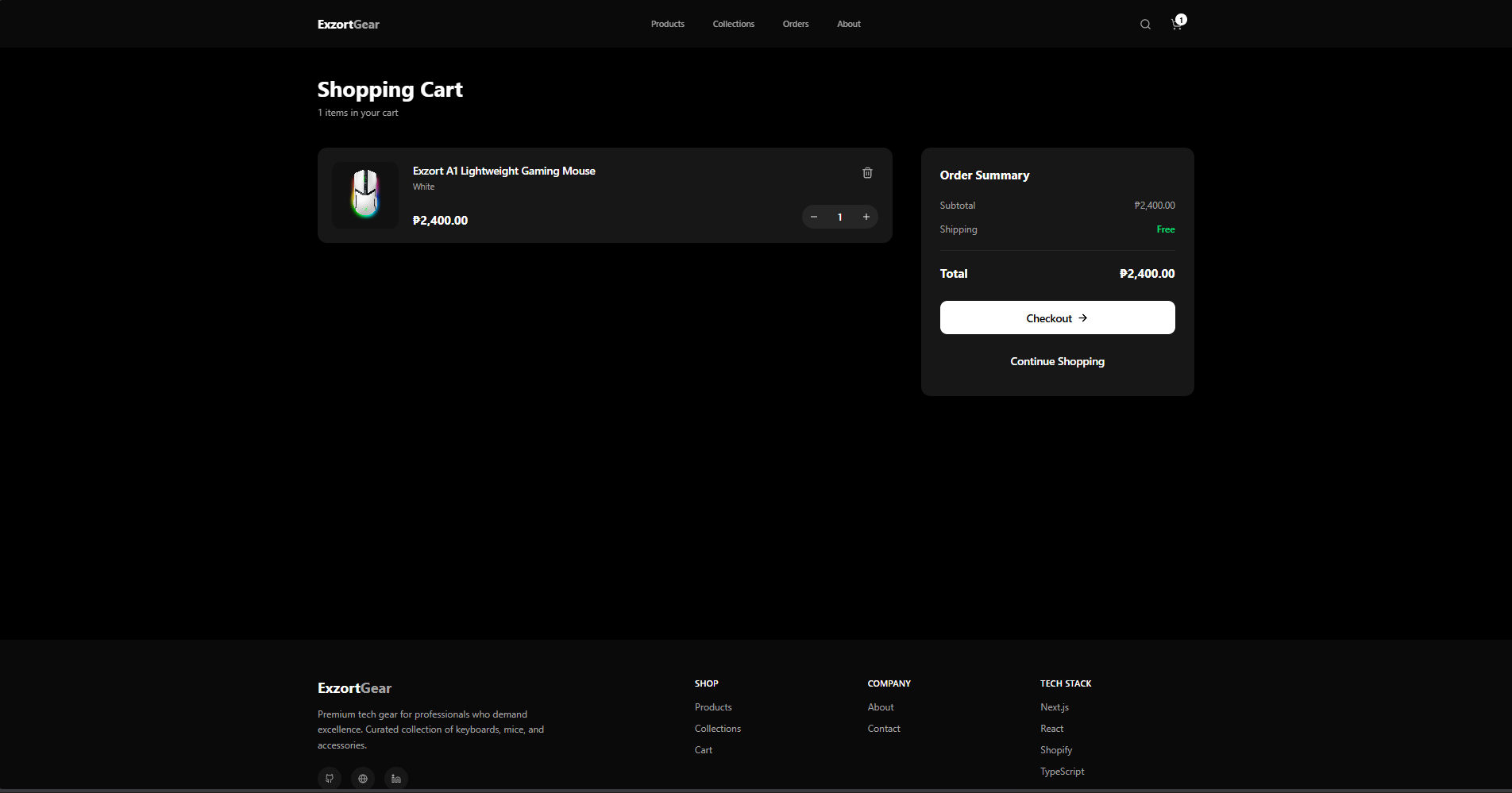Open the Orders page from the navbar
This screenshot has width=1512, height=793.
(795, 24)
